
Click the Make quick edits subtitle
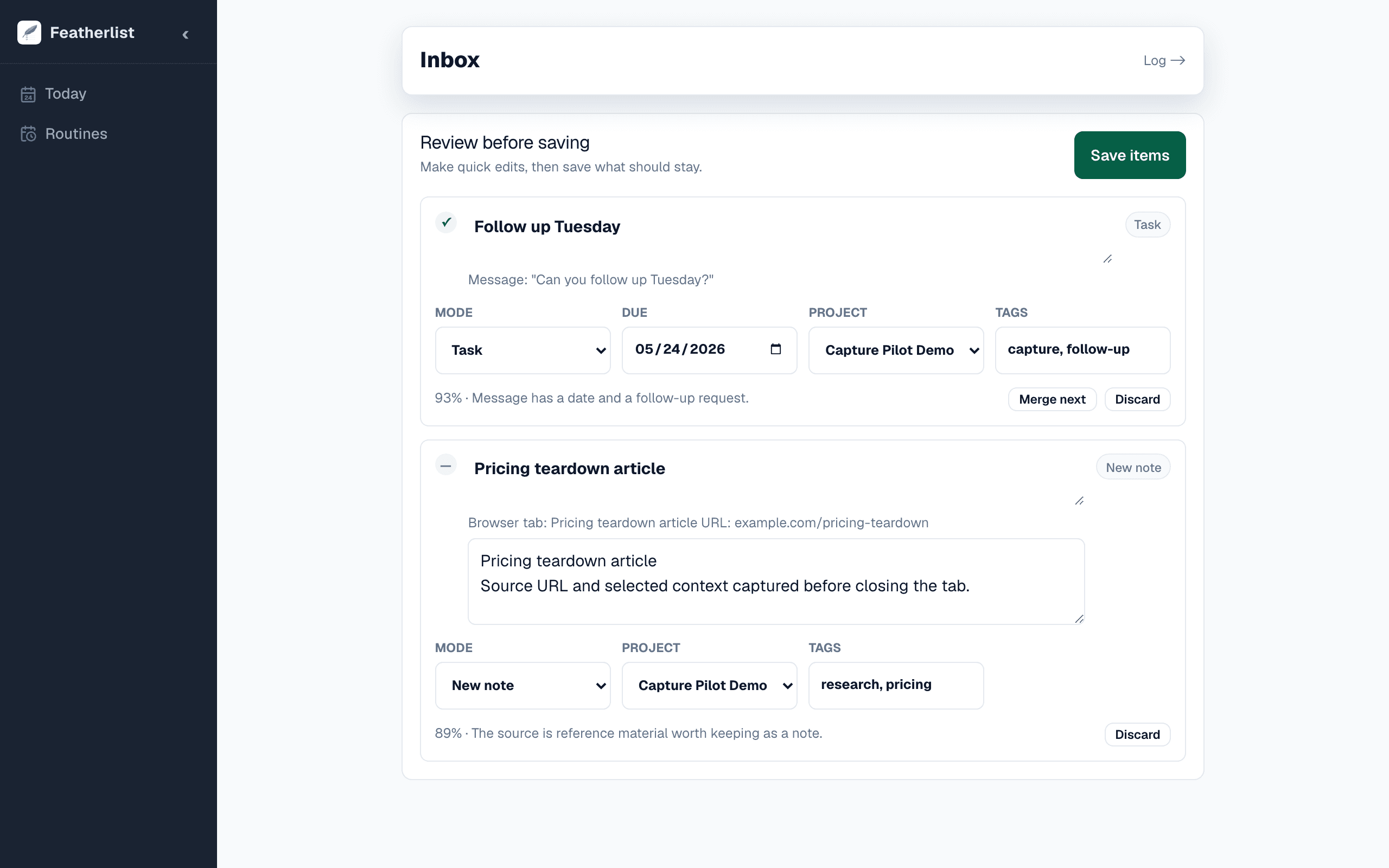tap(561, 167)
